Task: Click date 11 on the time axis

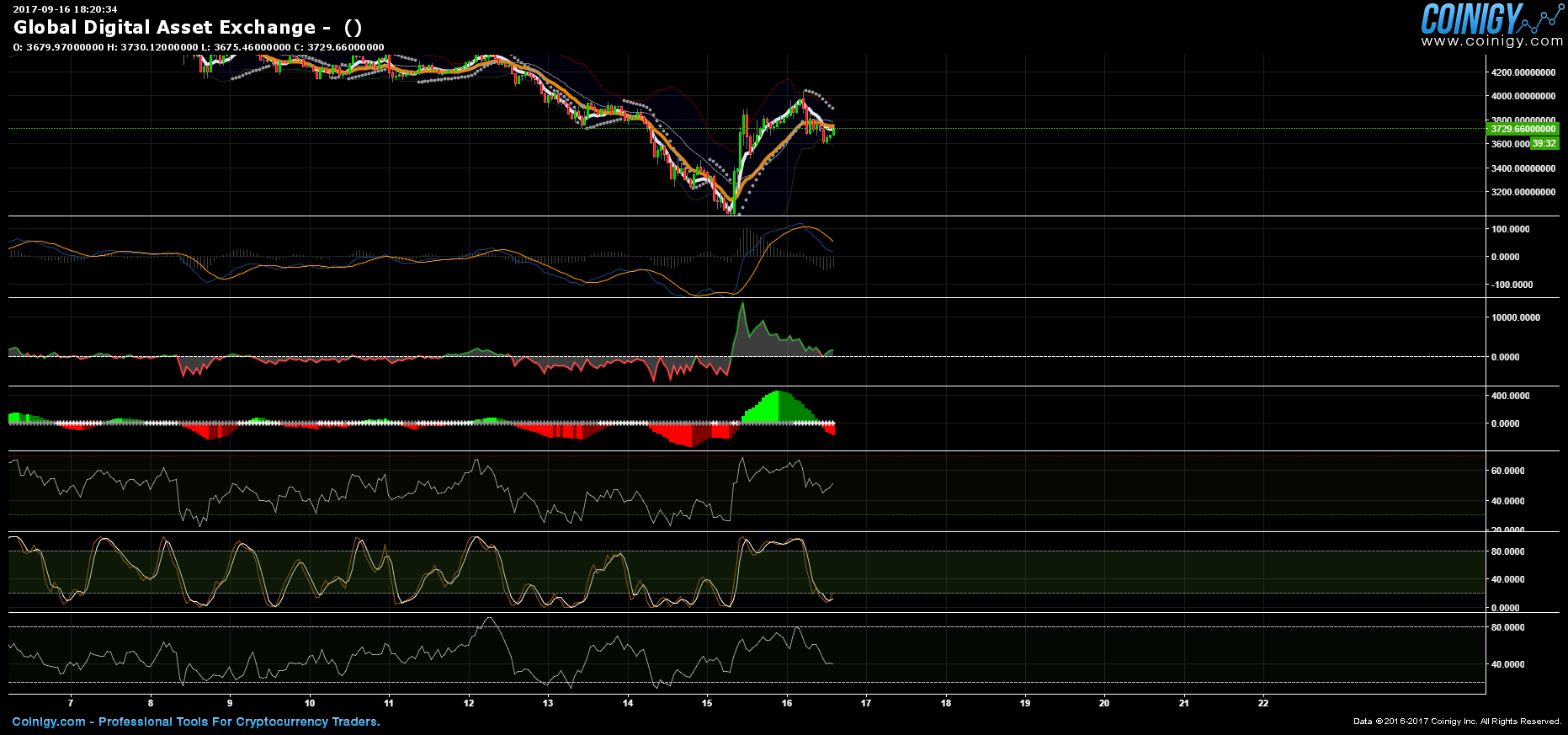Action: [389, 703]
